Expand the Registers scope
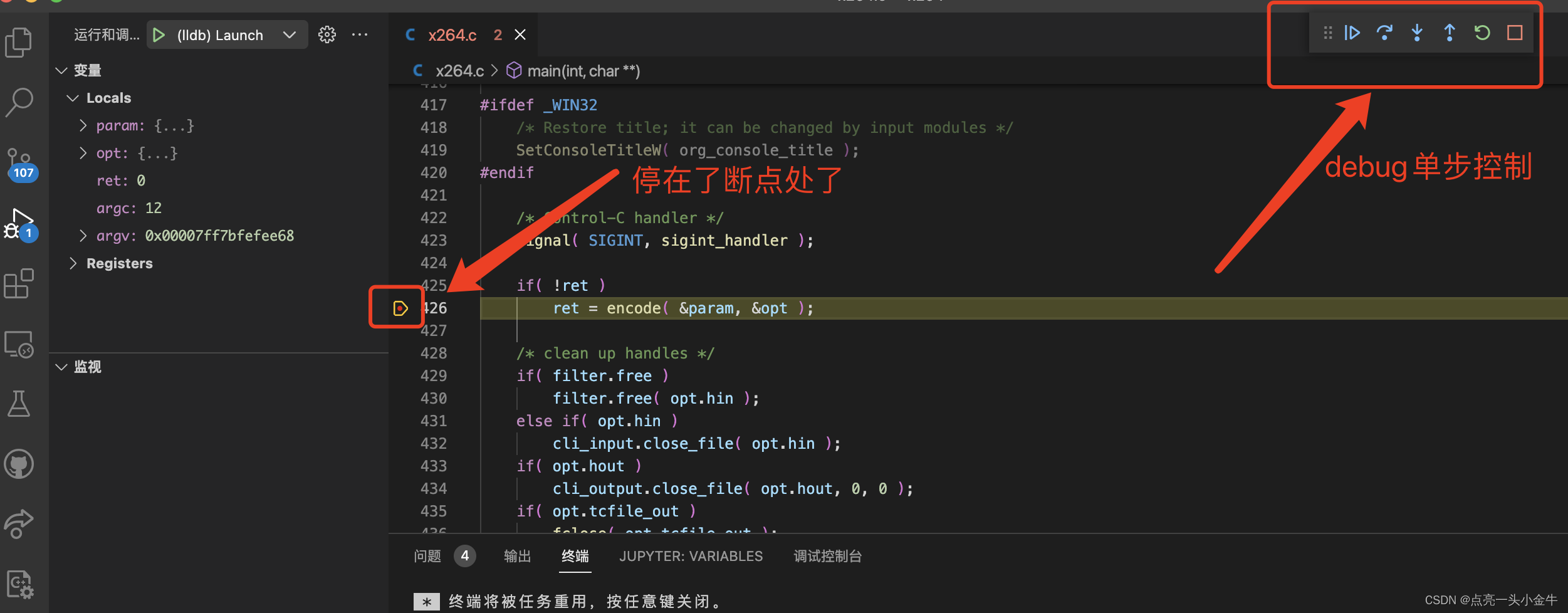The width and height of the screenshot is (1568, 613). (x=73, y=263)
